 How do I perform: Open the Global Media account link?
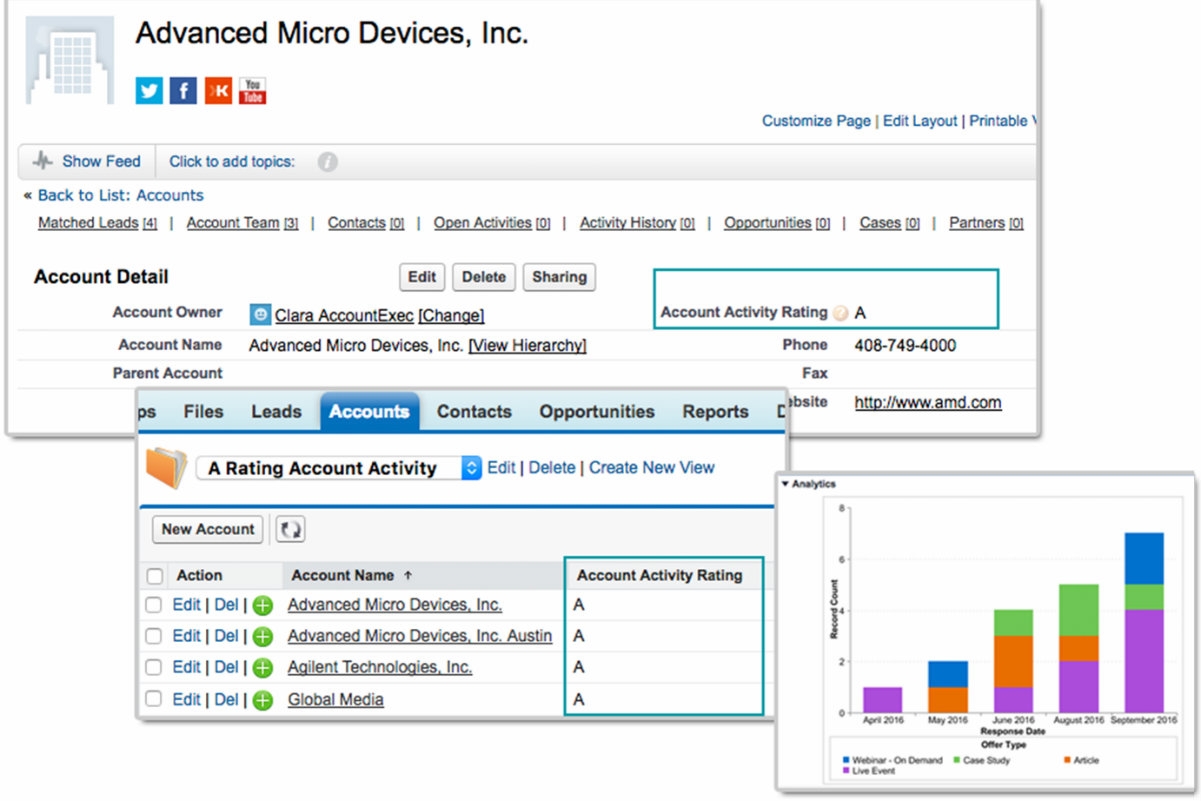pos(336,699)
